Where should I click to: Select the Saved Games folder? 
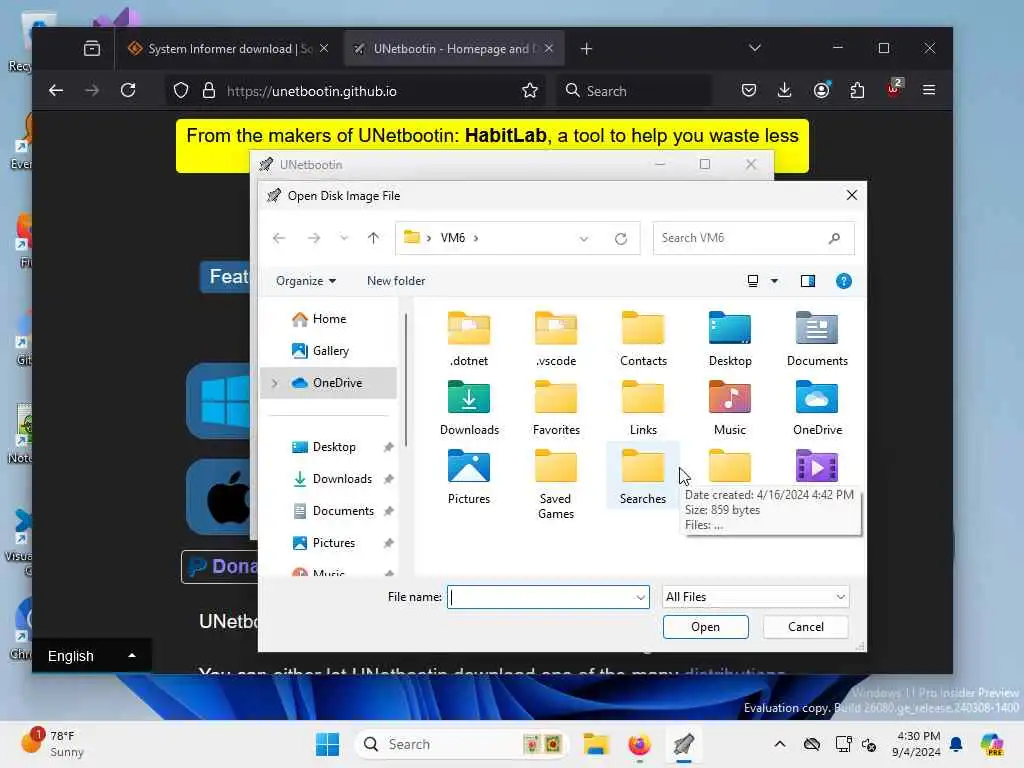556,484
